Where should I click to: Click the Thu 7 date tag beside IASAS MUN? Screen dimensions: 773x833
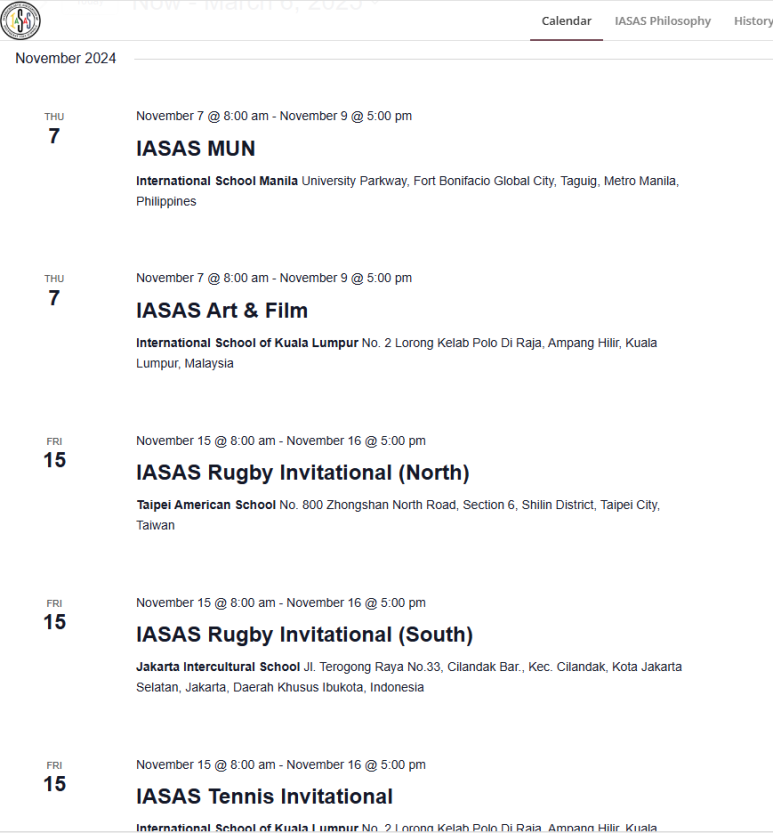click(x=54, y=129)
